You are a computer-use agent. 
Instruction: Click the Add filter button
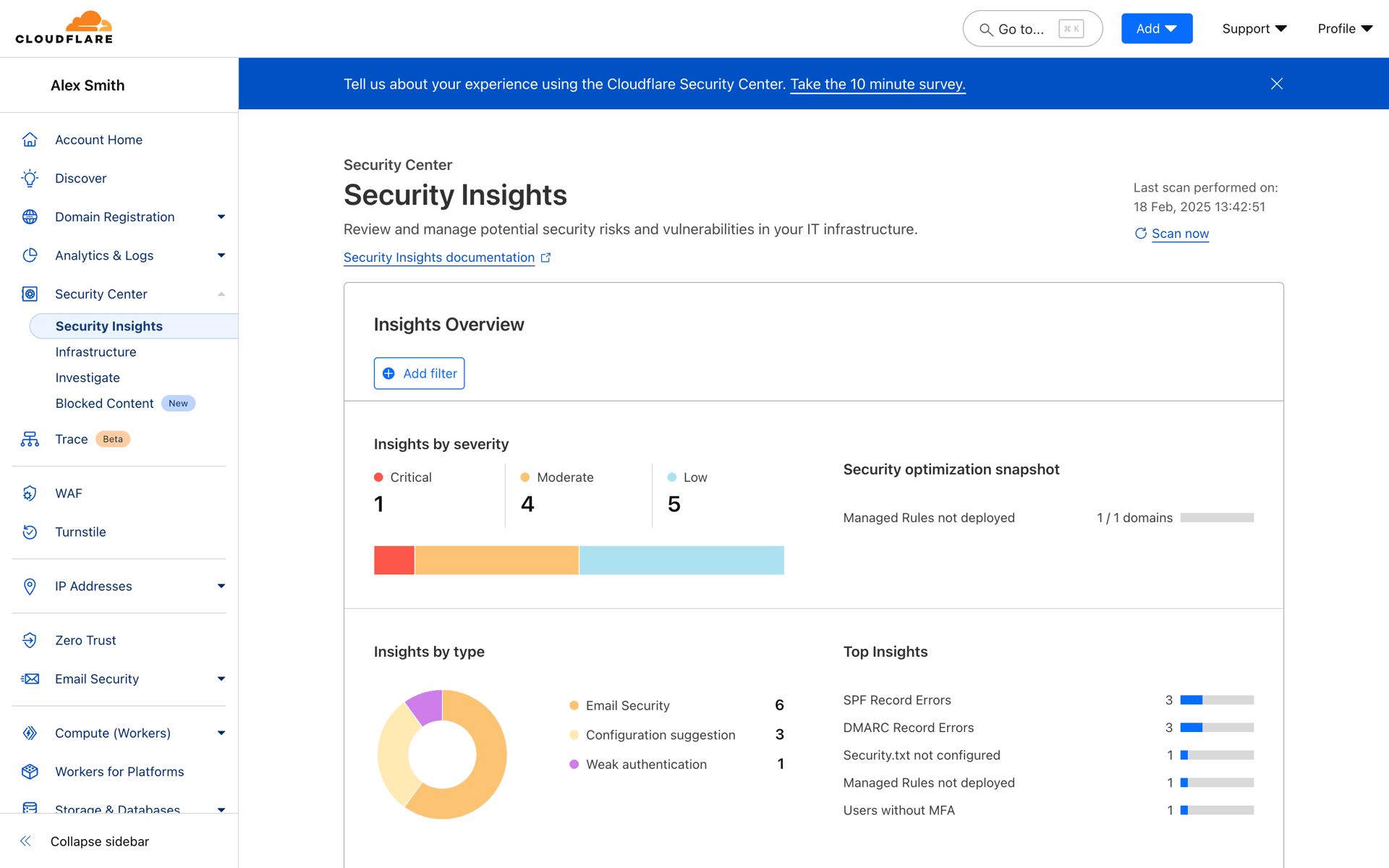click(419, 373)
